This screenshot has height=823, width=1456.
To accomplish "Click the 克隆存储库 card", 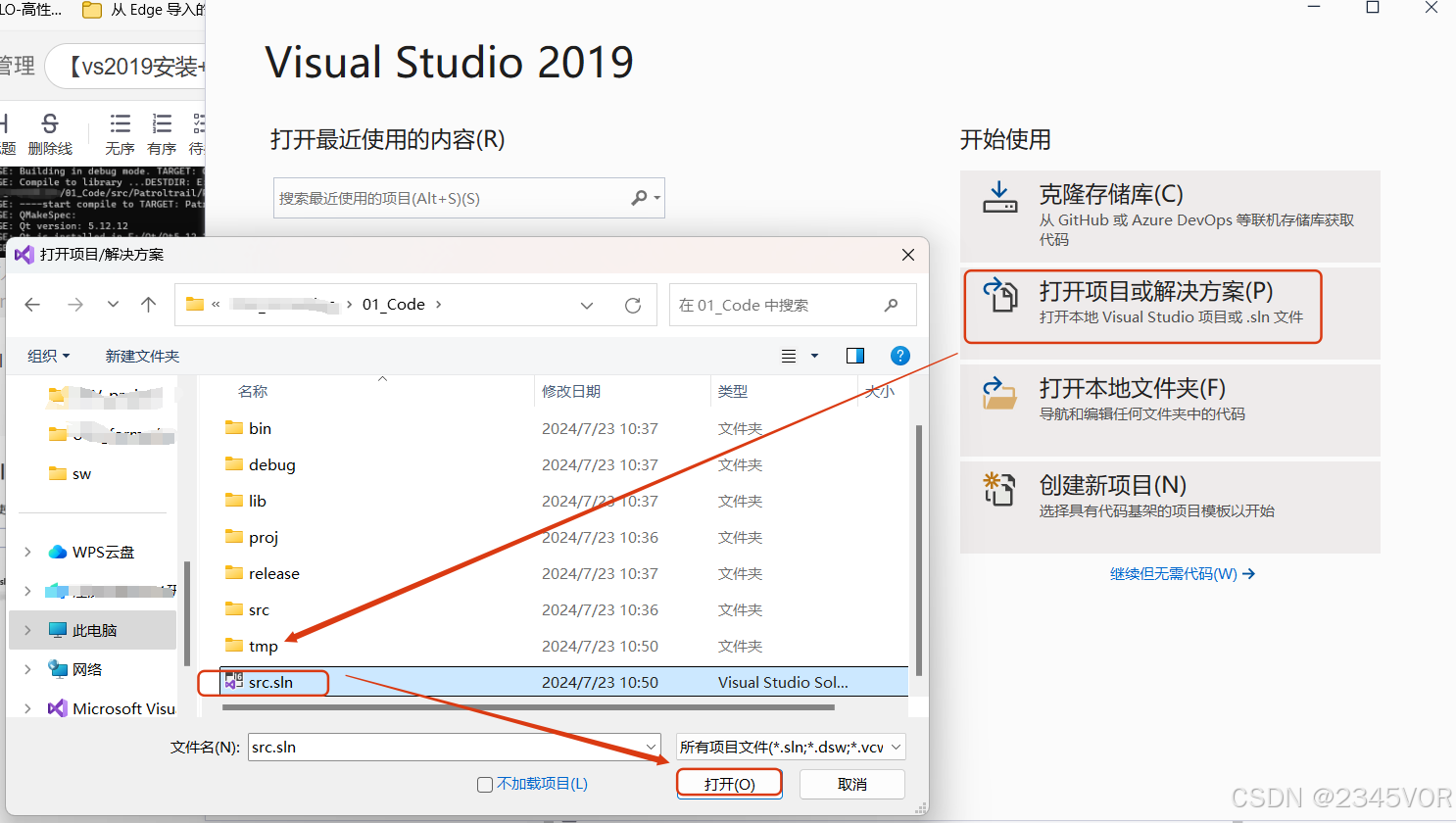I will click(1170, 217).
